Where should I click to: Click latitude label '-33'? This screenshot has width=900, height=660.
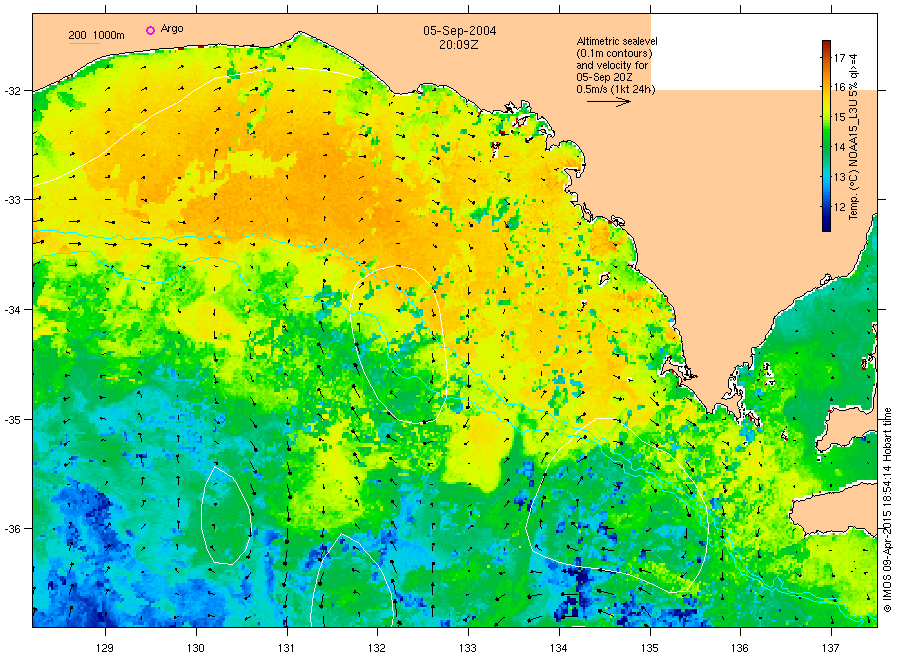13,200
